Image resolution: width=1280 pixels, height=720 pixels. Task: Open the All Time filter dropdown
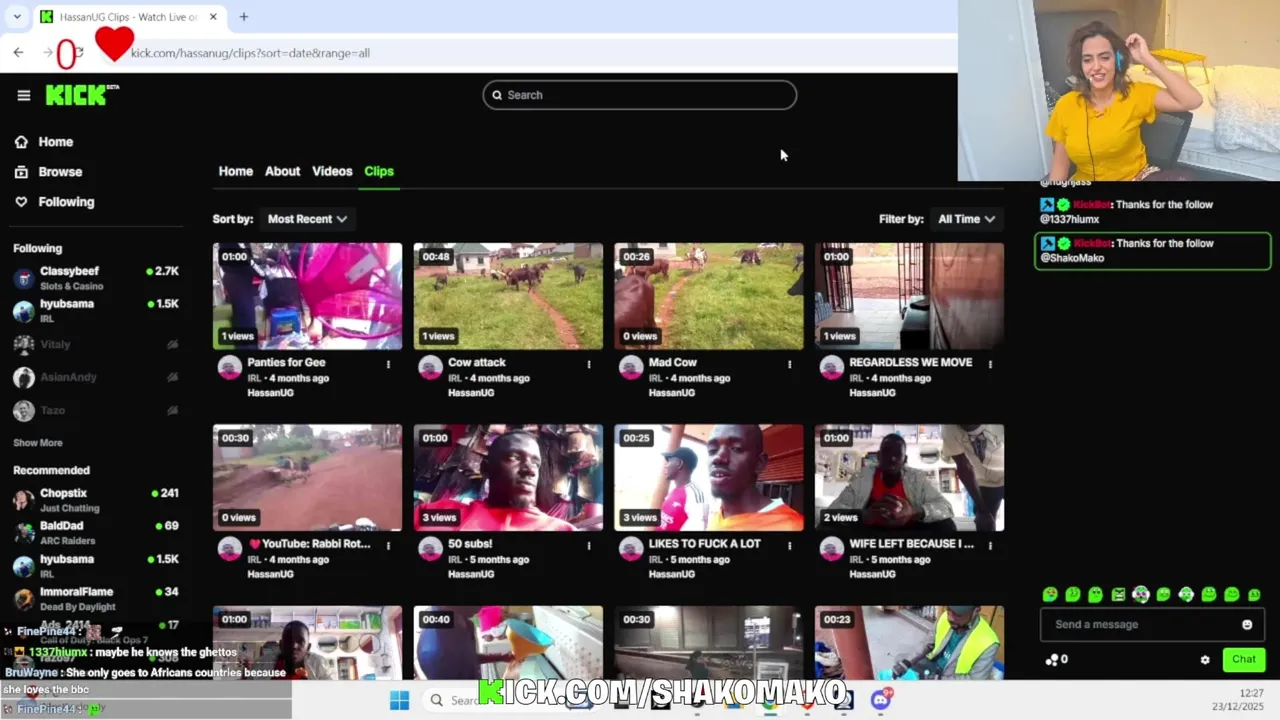(966, 219)
